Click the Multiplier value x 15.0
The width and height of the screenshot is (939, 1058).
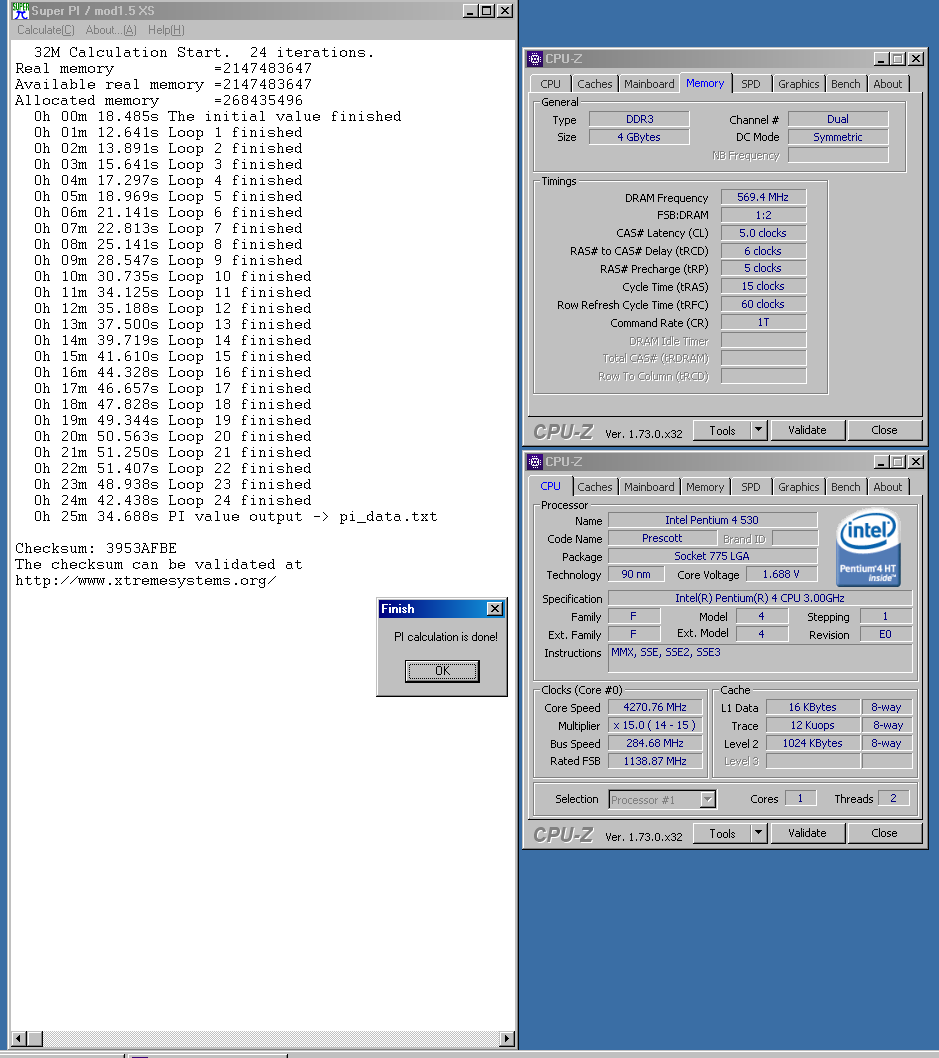[655, 725]
